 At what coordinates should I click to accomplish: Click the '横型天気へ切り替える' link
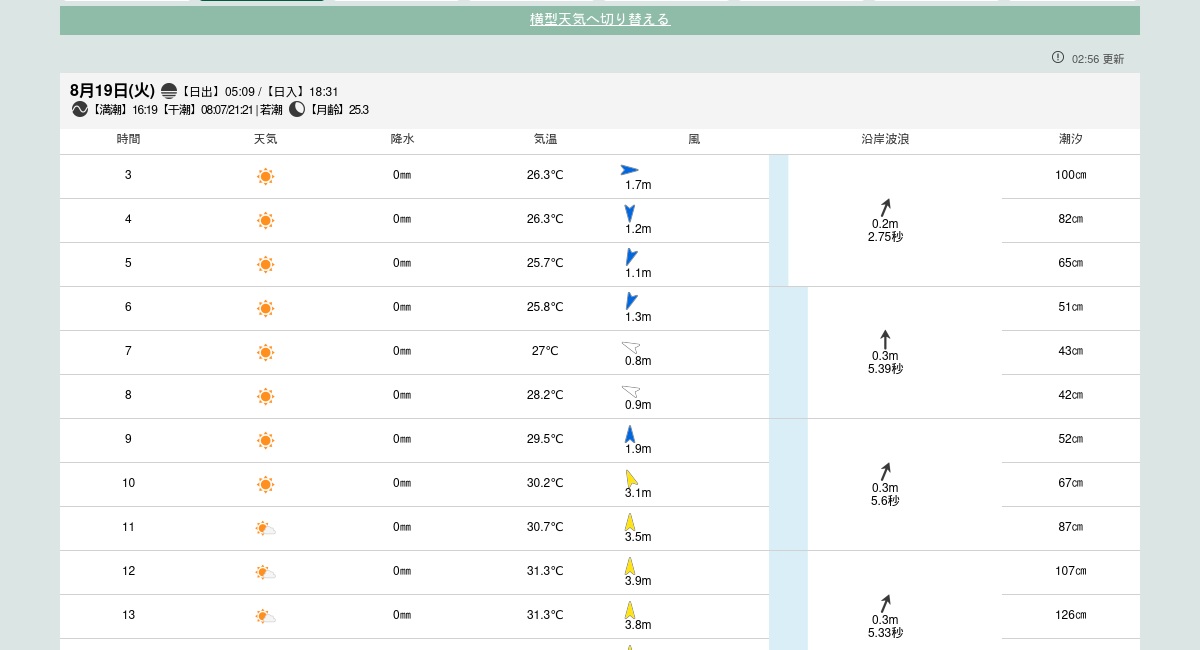tap(599, 20)
